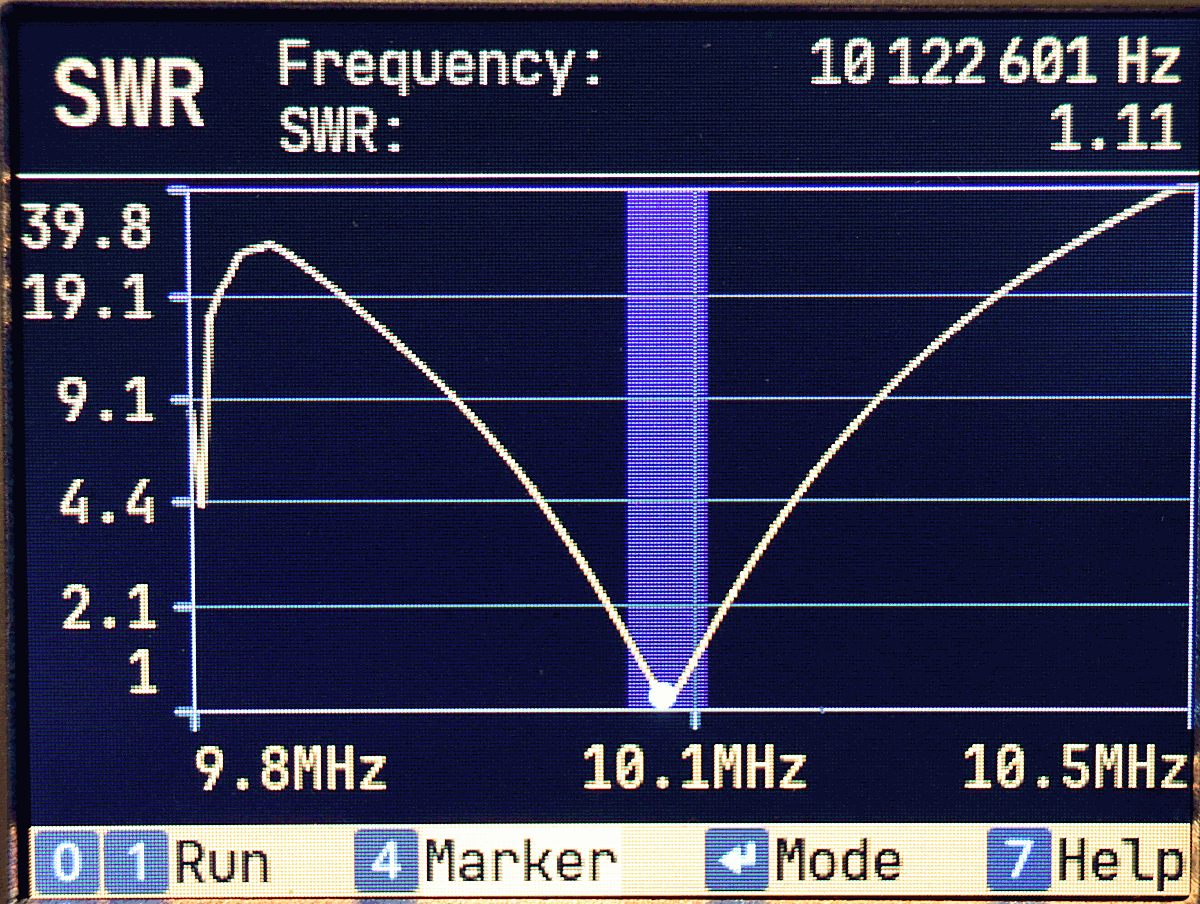
Task: Tap the Enter arrow icon beside Mode
Action: [737, 860]
